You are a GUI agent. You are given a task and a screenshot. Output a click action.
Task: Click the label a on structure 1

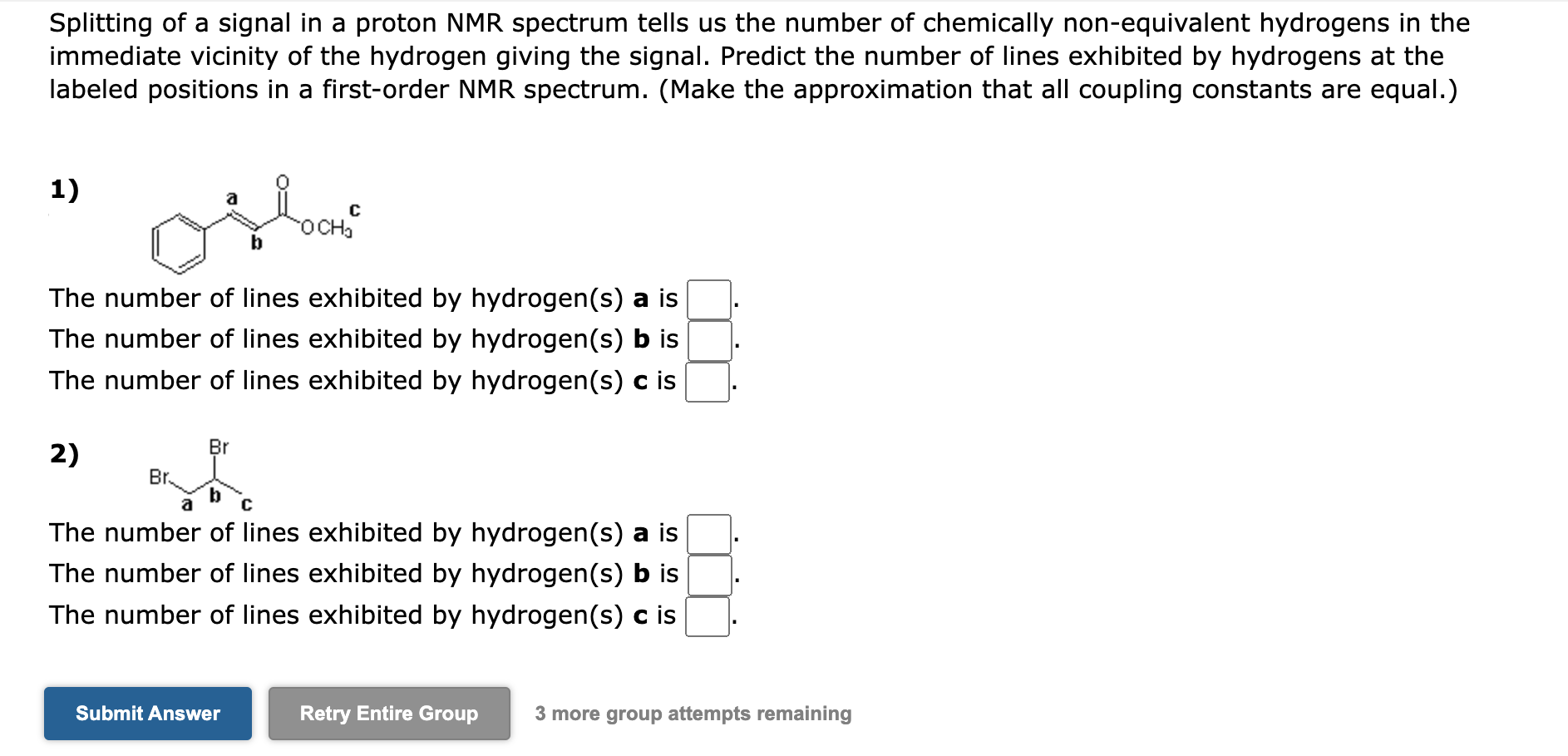[232, 197]
